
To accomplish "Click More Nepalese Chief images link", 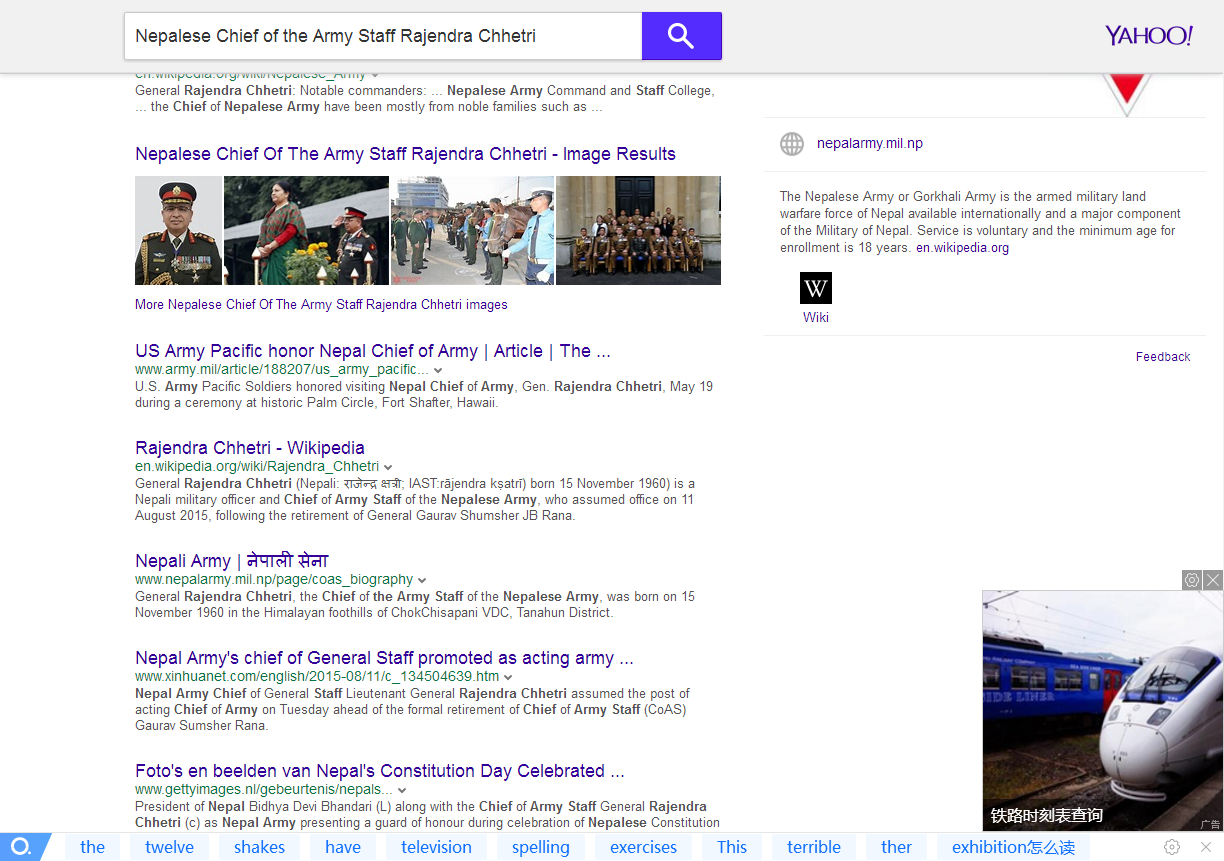I will (x=321, y=305).
